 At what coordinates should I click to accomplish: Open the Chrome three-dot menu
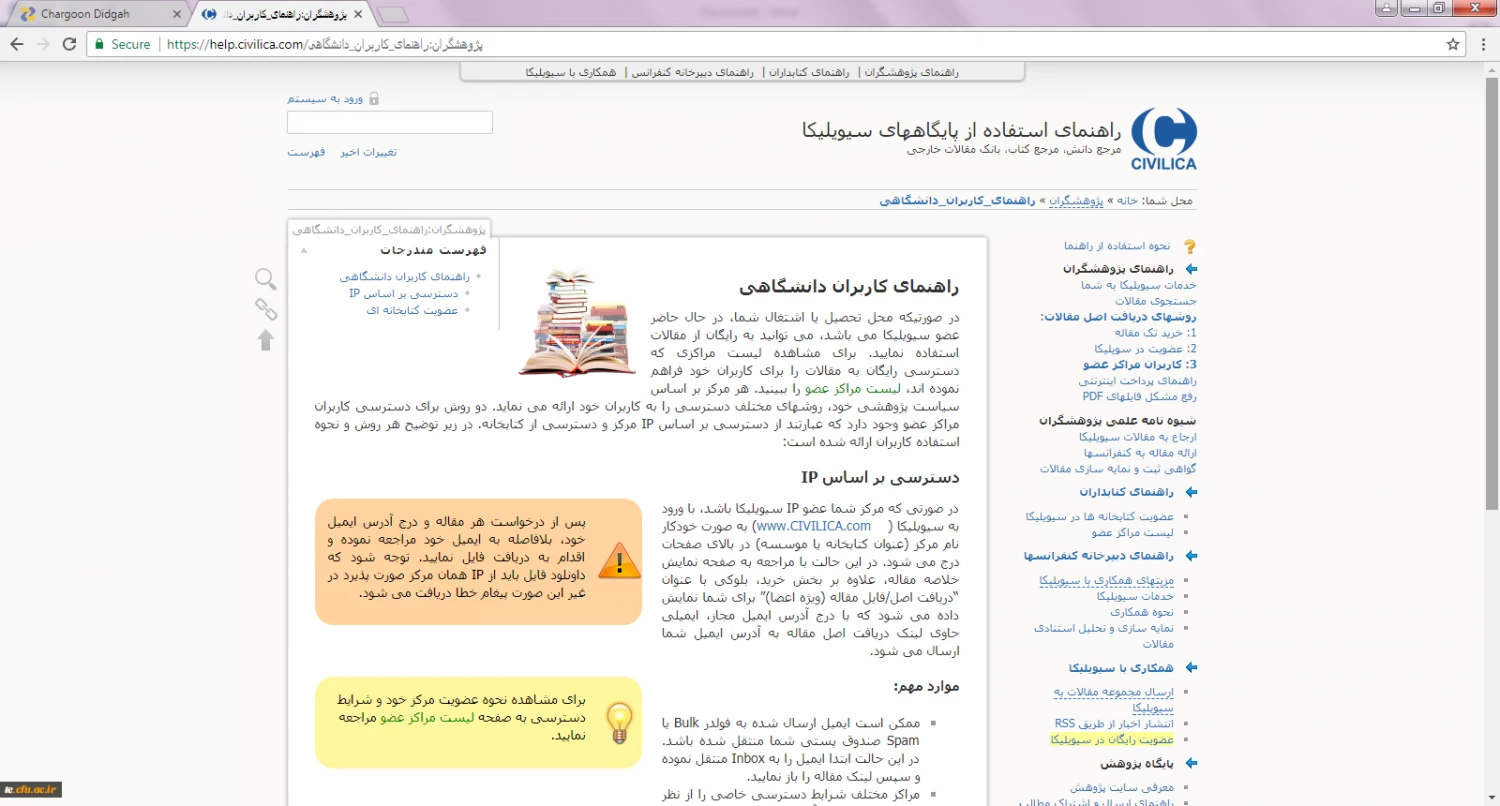pos(1482,44)
